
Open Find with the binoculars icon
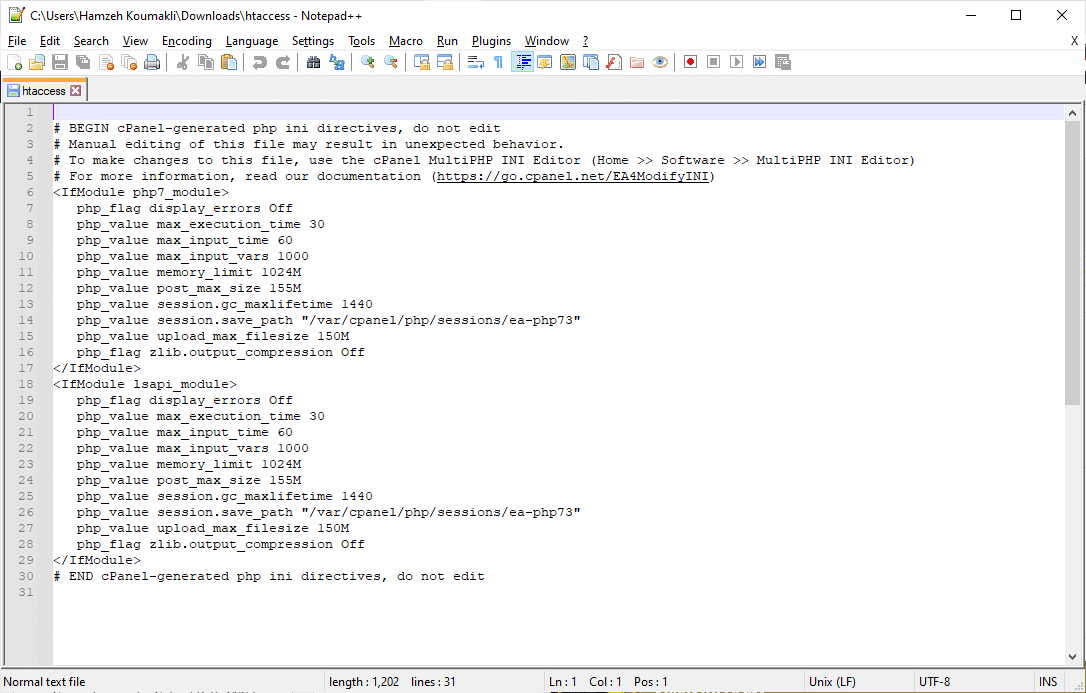pos(313,63)
